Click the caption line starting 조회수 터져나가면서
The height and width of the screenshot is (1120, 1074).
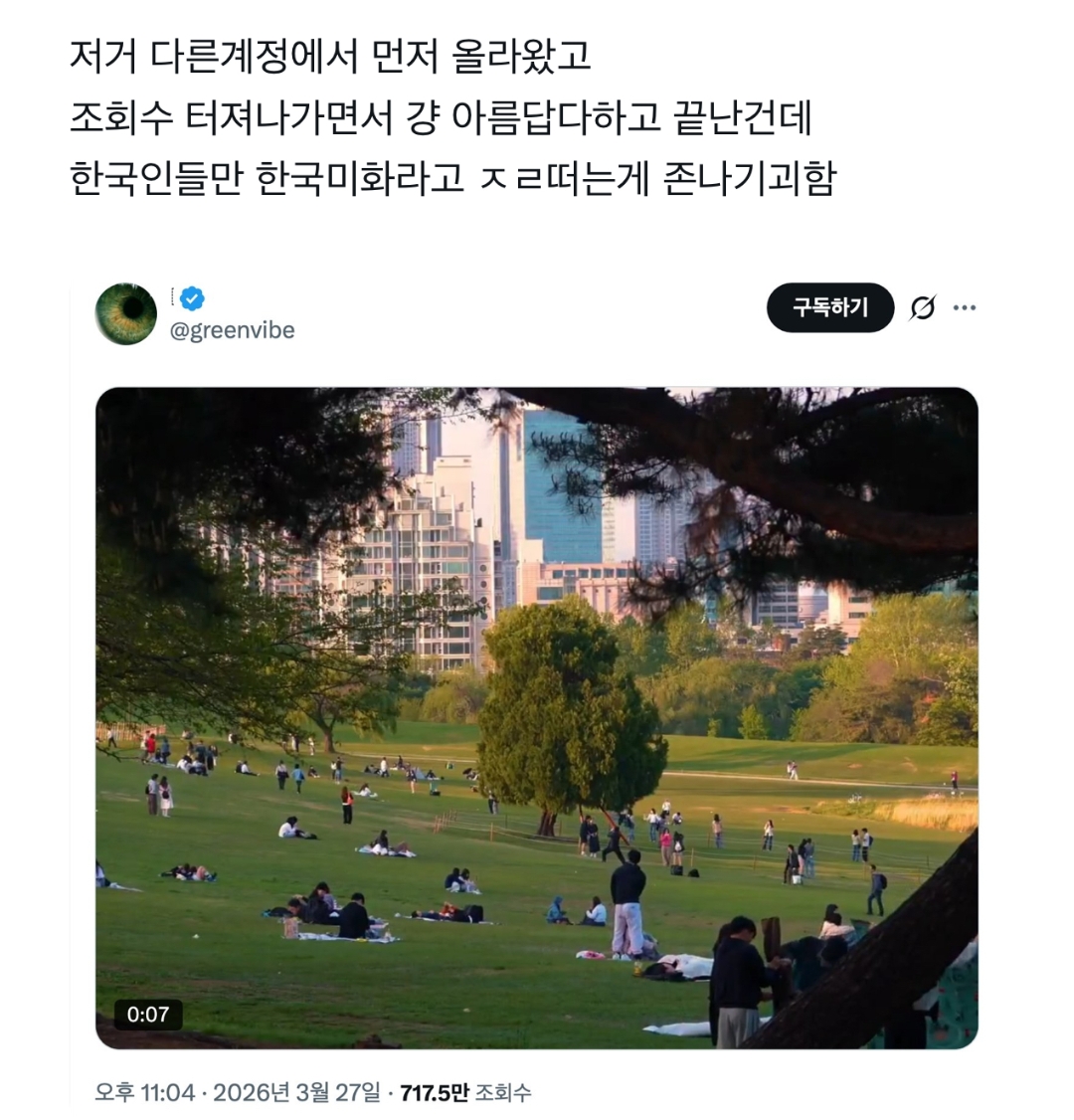click(441, 117)
